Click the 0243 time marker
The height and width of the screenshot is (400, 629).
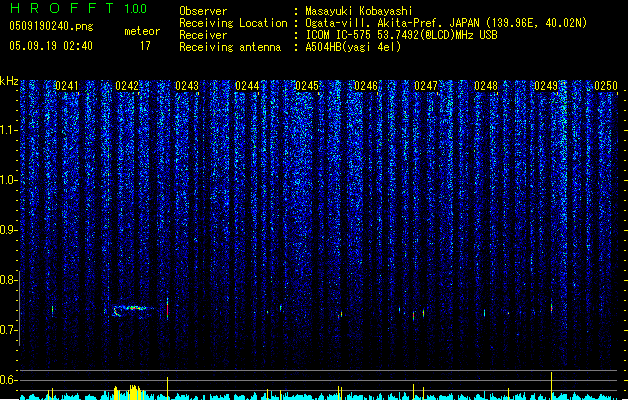(187, 86)
